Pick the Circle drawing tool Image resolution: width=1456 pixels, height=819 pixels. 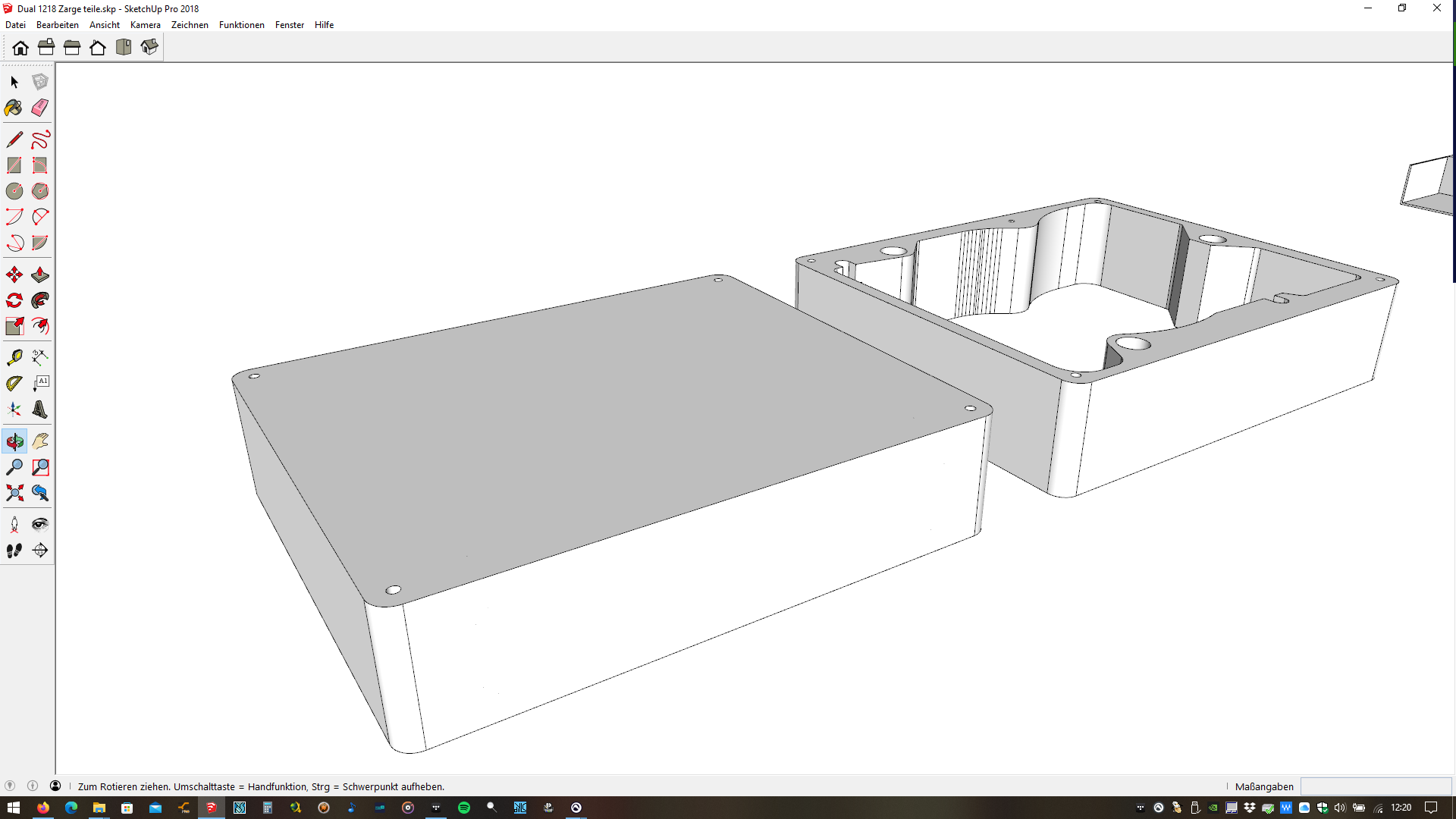click(14, 191)
